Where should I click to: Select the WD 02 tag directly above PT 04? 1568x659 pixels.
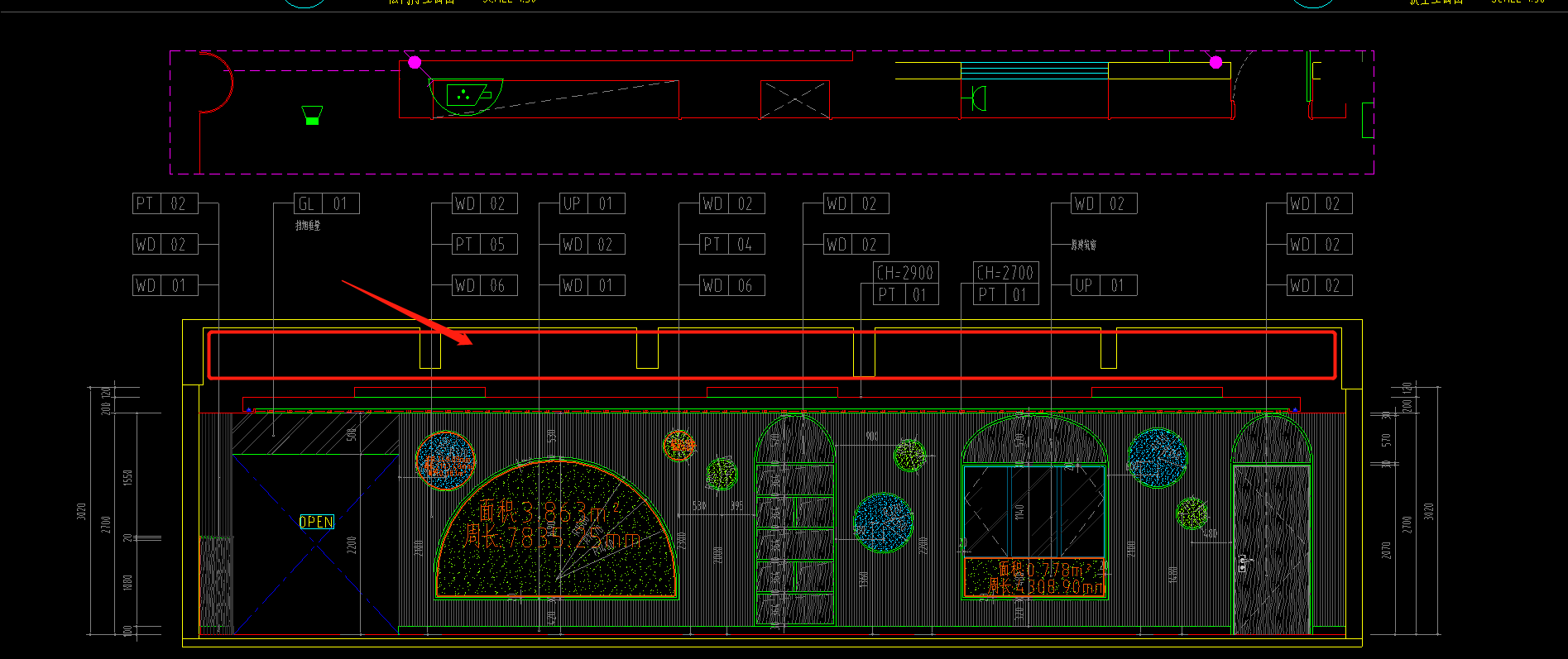(x=732, y=203)
